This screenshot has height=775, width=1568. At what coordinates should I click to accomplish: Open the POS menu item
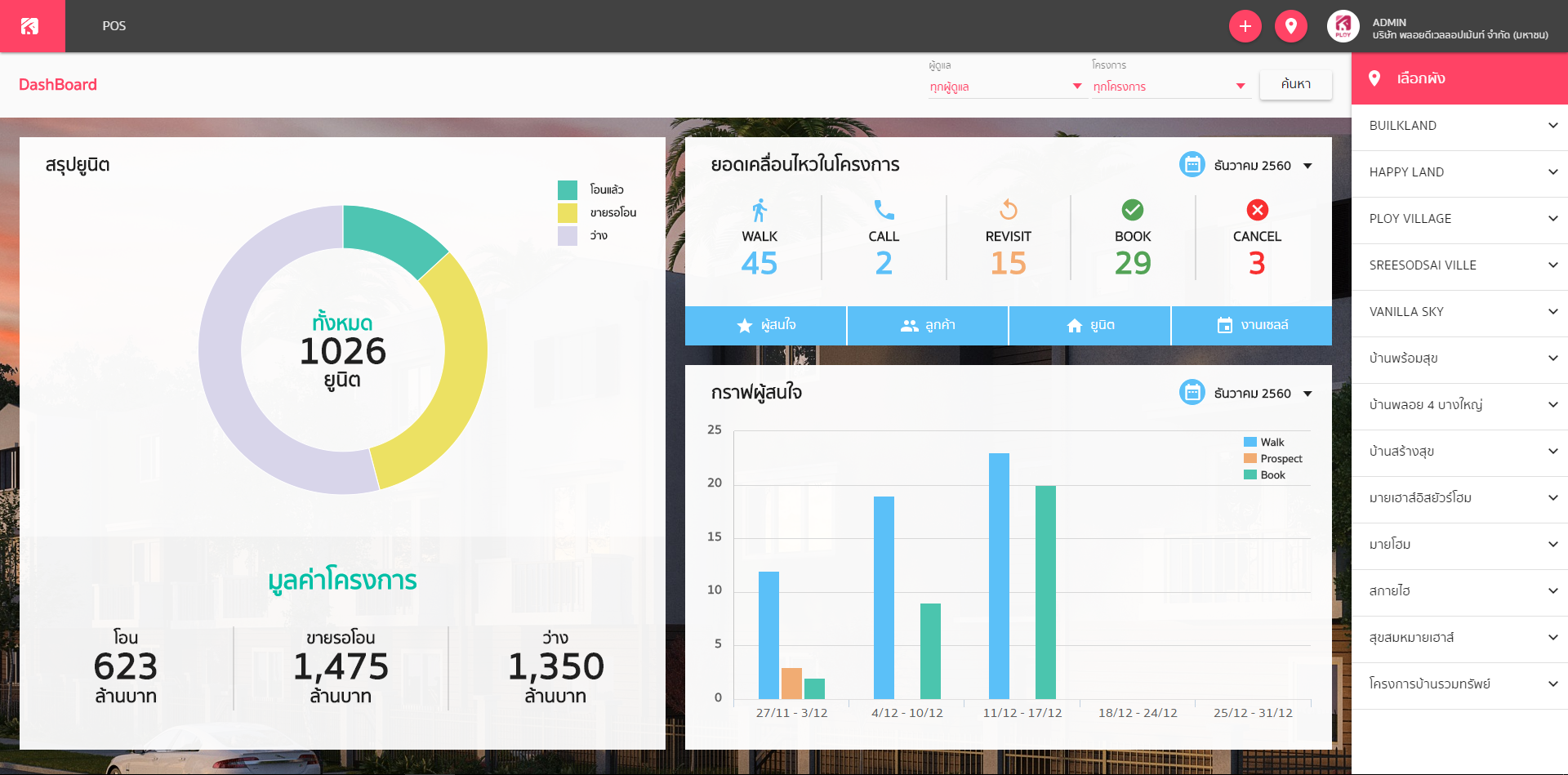tap(114, 26)
